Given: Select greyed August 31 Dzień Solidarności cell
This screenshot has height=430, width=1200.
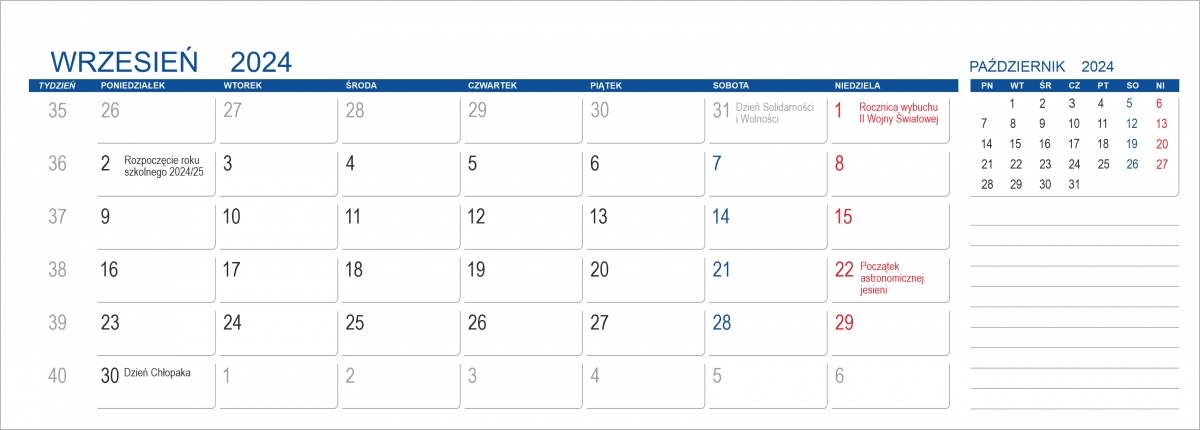Looking at the screenshot, I should 767,119.
